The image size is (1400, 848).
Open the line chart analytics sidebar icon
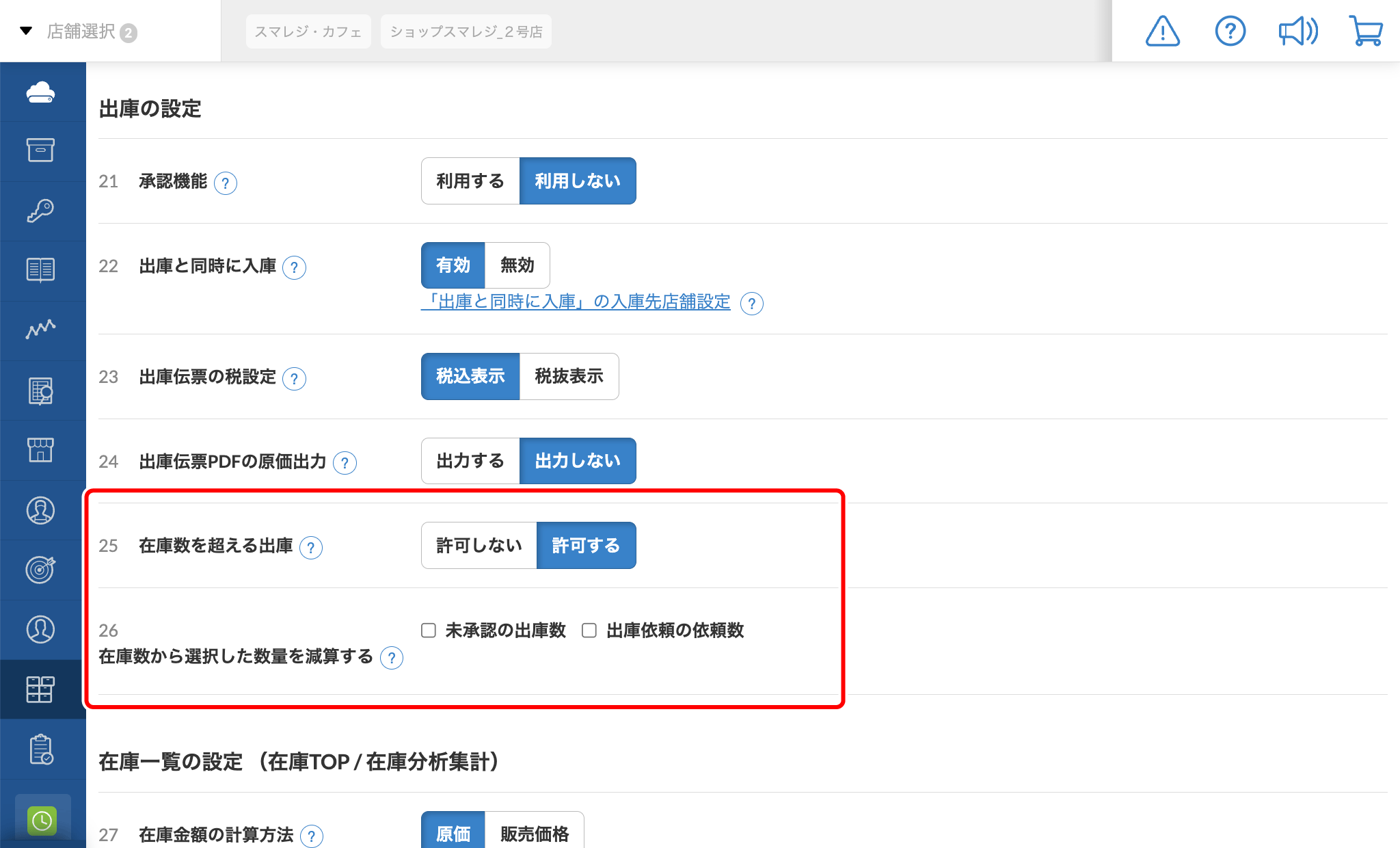(41, 330)
